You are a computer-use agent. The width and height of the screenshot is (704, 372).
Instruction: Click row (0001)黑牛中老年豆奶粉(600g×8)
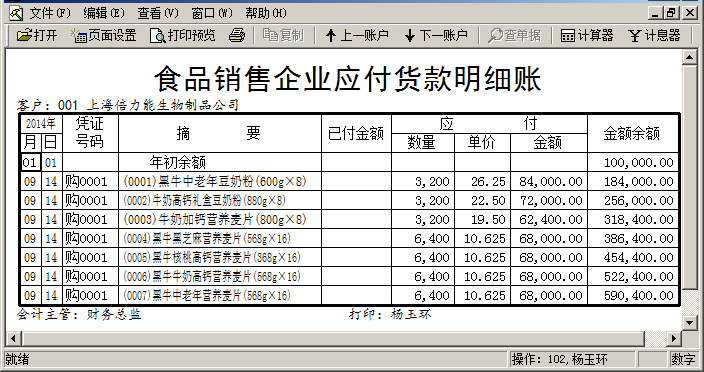coord(349,181)
